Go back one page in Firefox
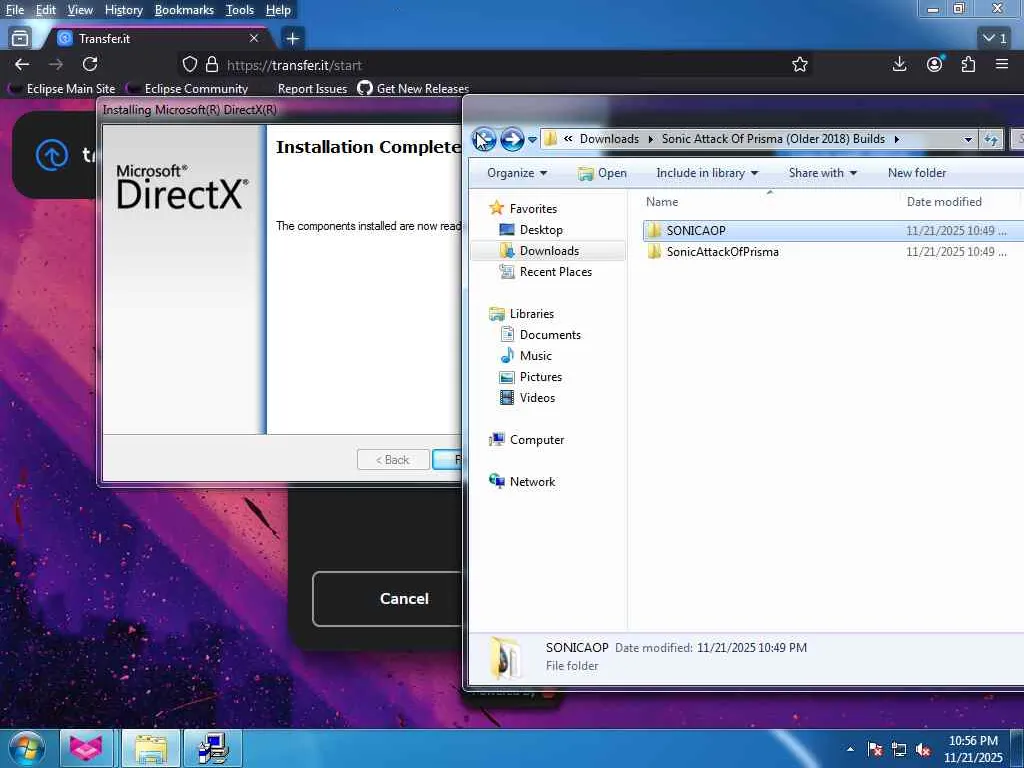 (22, 64)
